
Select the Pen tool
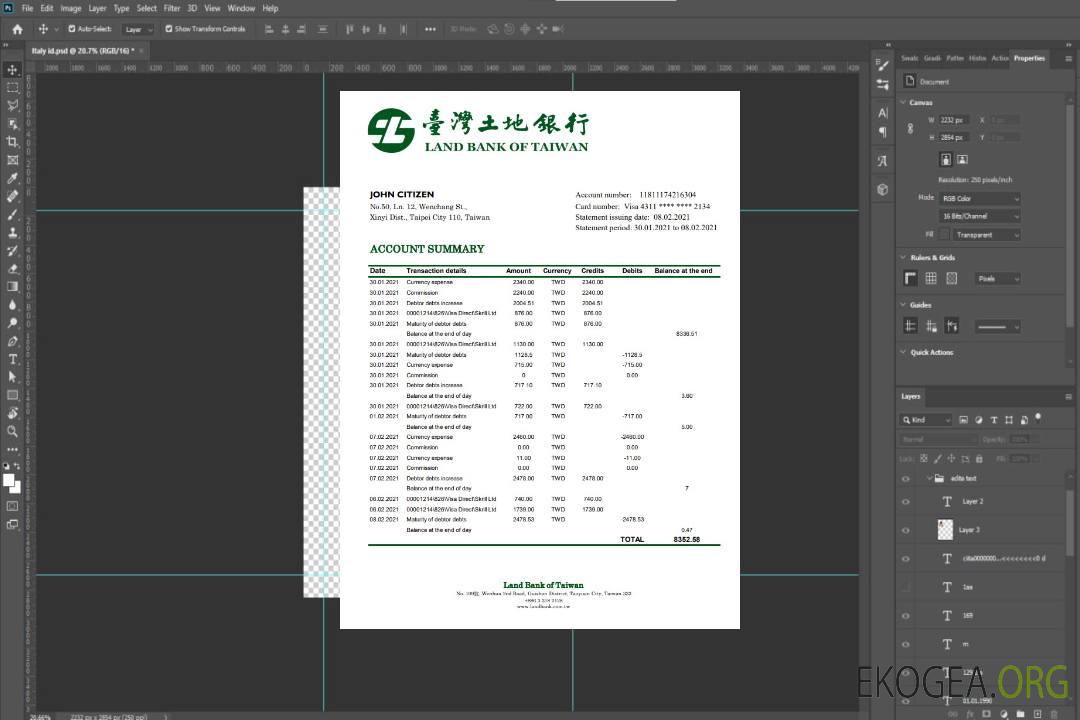point(12,341)
